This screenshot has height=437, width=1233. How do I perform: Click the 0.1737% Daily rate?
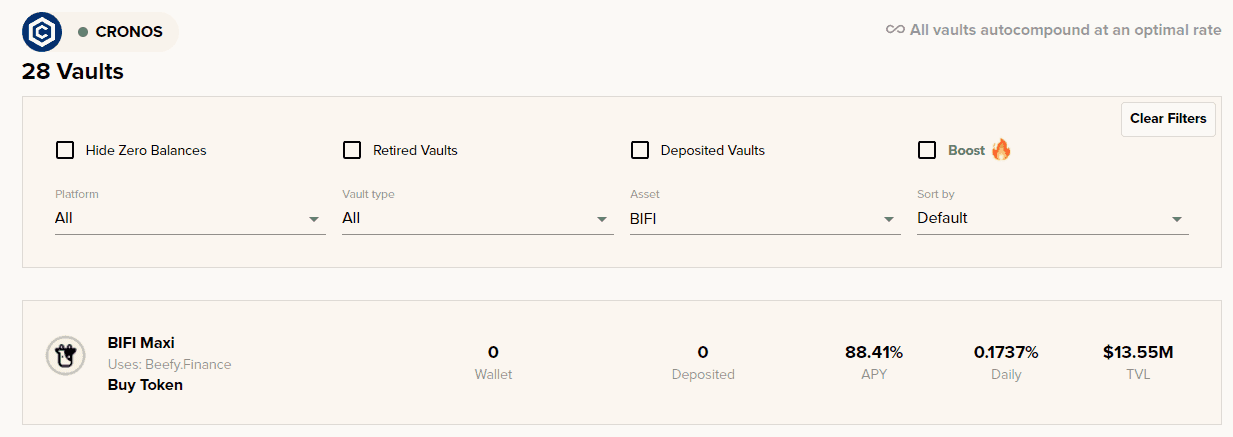coord(1006,352)
